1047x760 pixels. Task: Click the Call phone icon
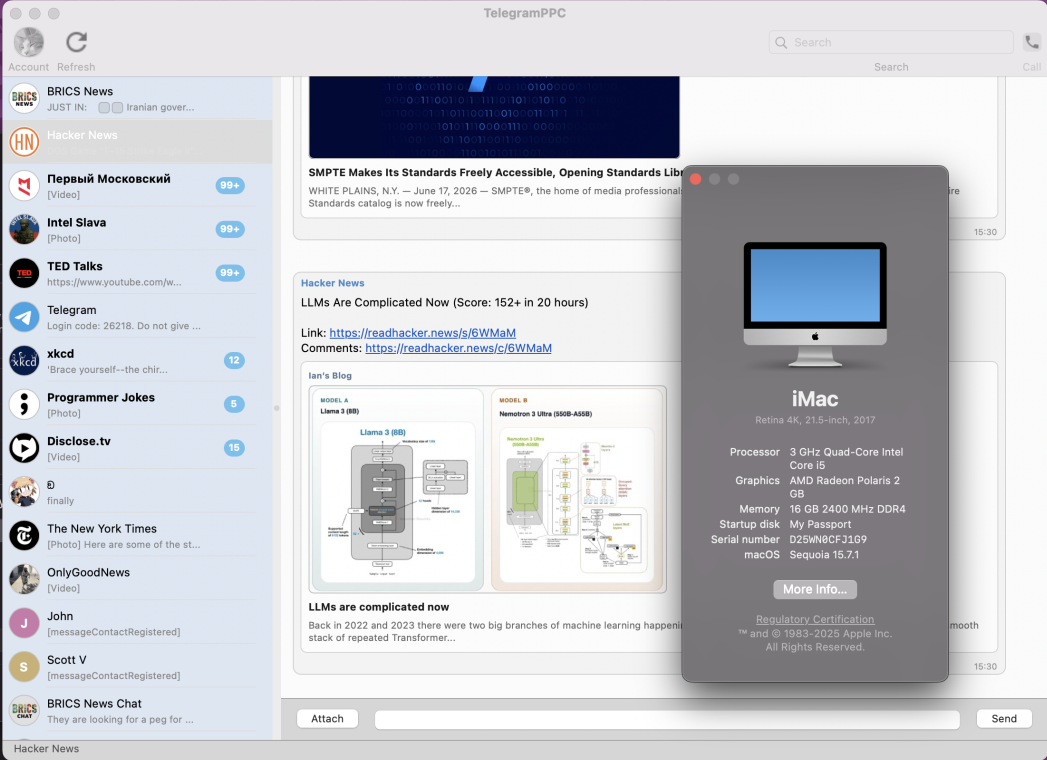[x=1032, y=42]
